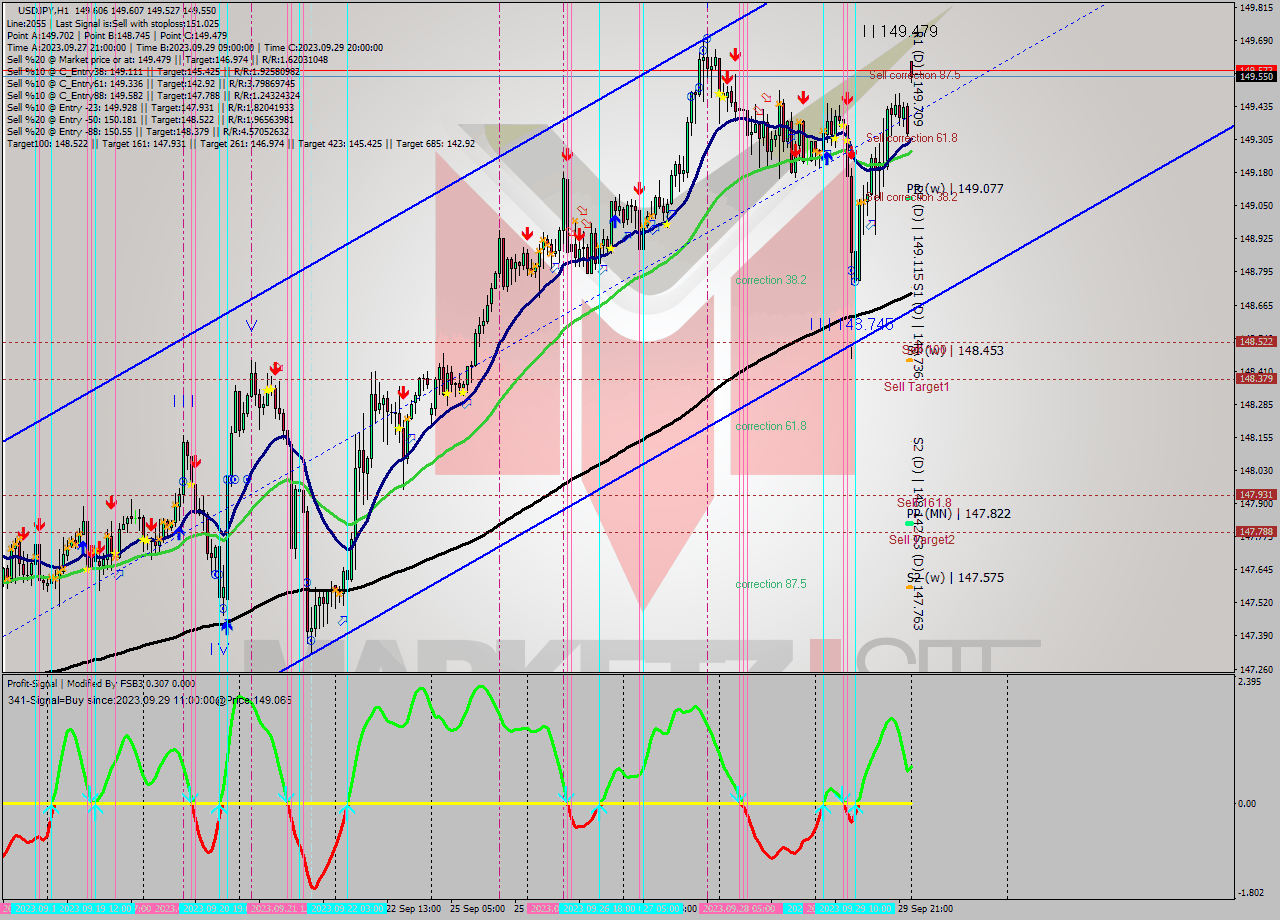This screenshot has height=920, width=1280.
Task: Click the '| | 149.479' wave label
Action: point(900,32)
